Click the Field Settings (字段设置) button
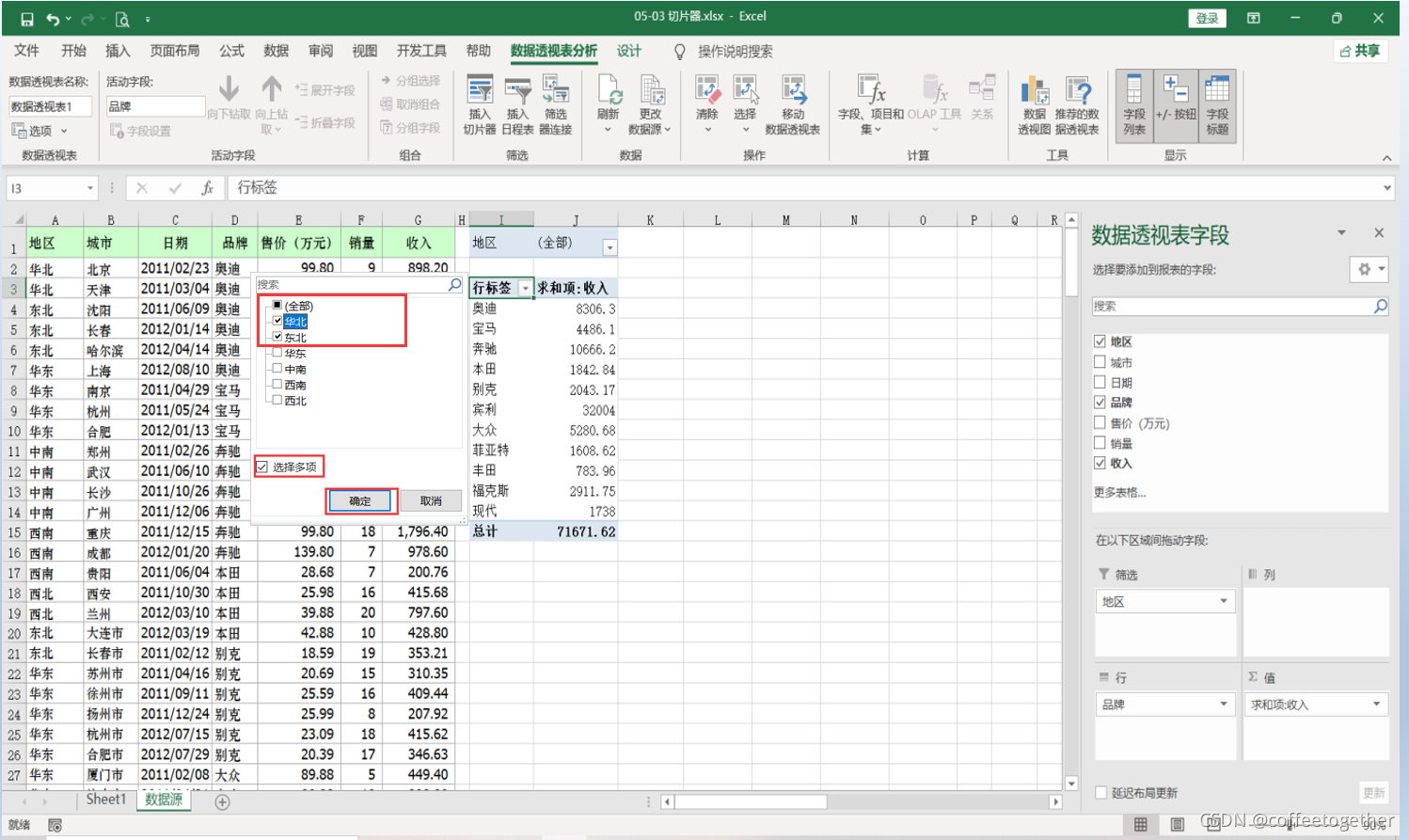This screenshot has height=840, width=1409. pos(141,131)
